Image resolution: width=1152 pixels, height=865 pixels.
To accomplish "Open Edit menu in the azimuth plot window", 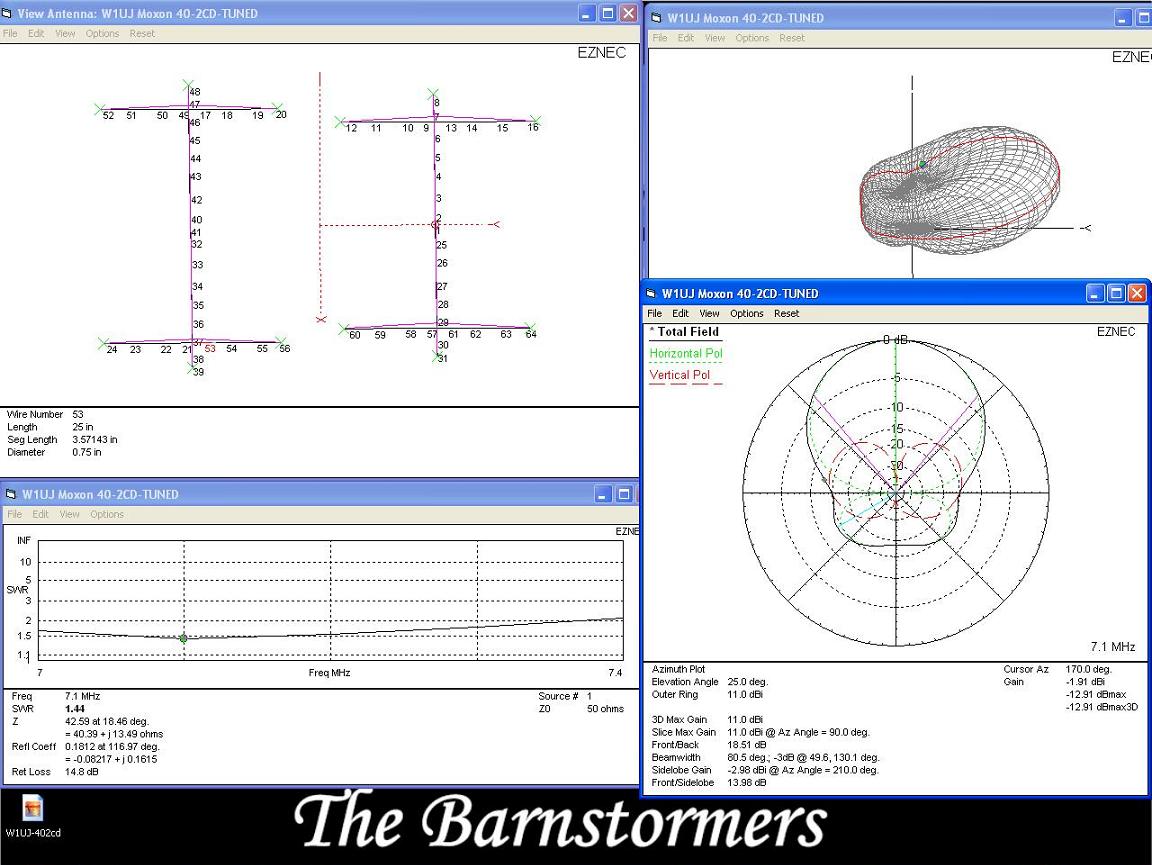I will coord(680,314).
